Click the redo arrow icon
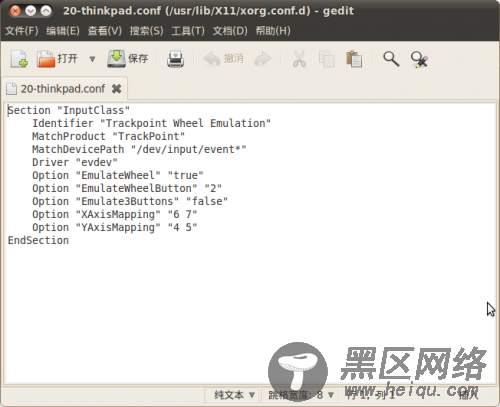This screenshot has height=407, width=500. 263,59
